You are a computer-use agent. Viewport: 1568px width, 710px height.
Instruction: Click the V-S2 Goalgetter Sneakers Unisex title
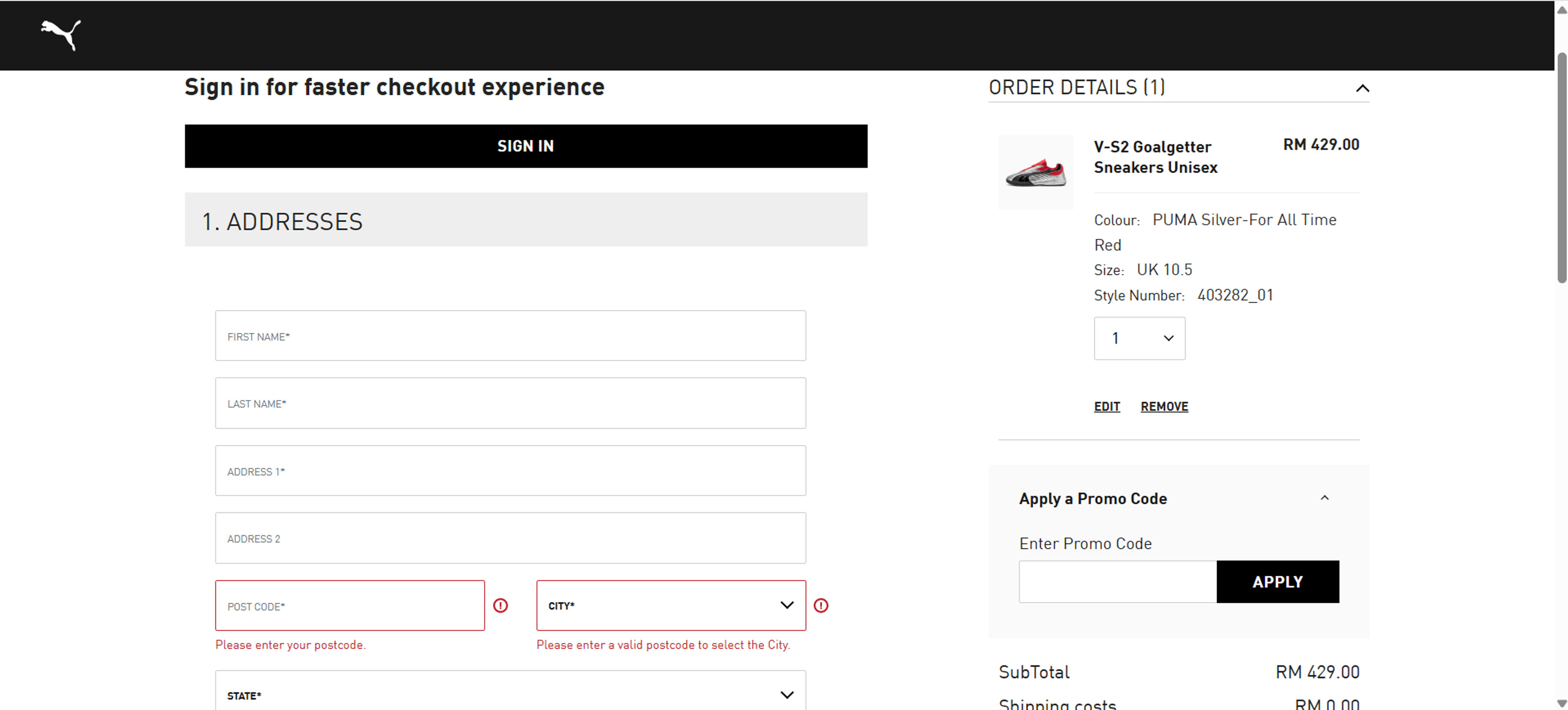(1155, 157)
